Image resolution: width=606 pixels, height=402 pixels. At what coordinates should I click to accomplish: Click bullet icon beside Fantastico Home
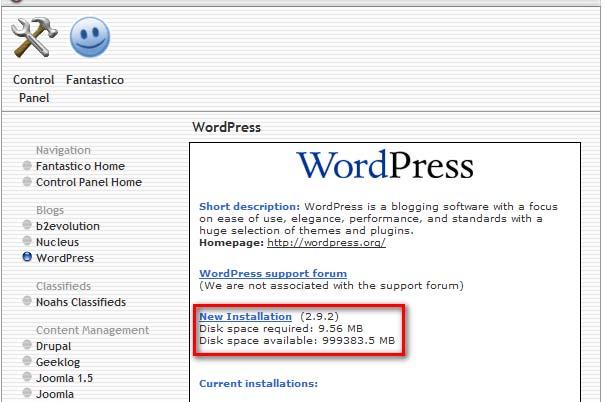27,166
